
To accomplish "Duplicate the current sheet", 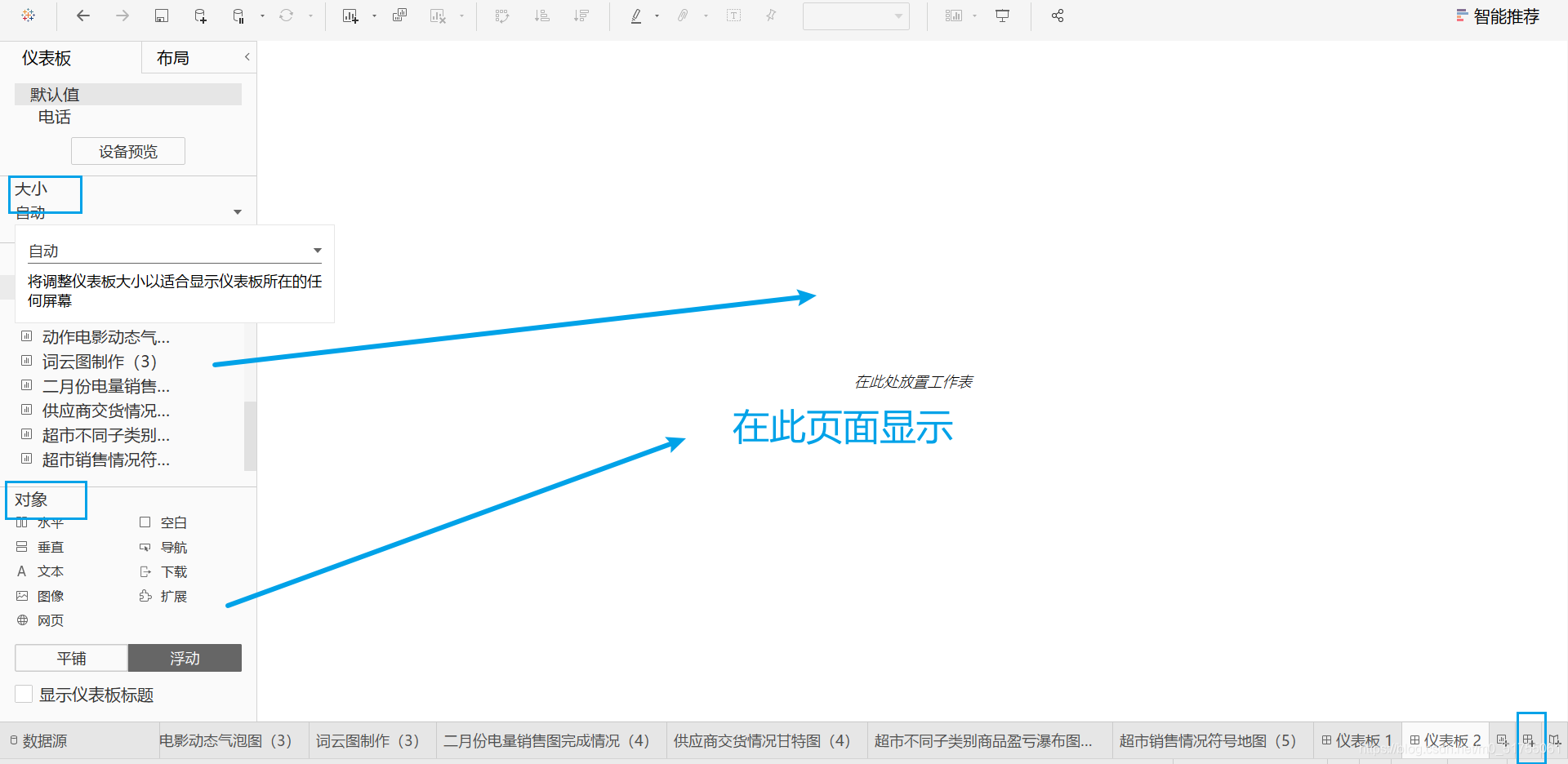I will pyautogui.click(x=399, y=16).
